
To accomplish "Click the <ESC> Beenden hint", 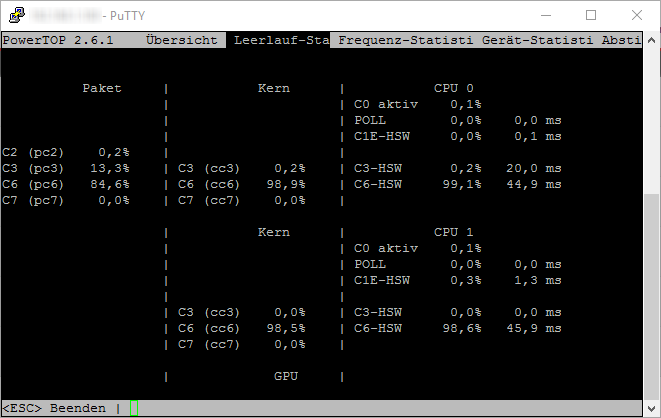I will pyautogui.click(x=54, y=408).
